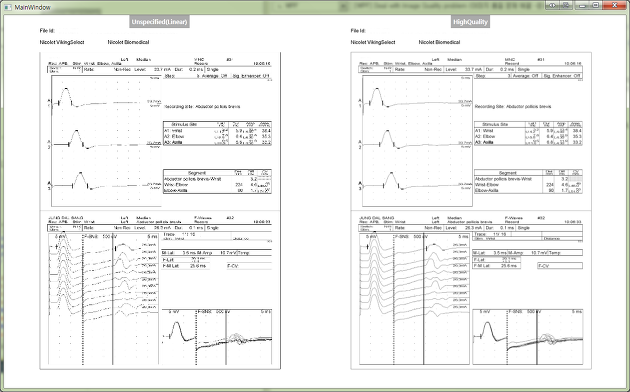Click 'Nicolet Biomedical' in the Unspecified(Linear) report
The image size is (630, 392).
[128, 42]
